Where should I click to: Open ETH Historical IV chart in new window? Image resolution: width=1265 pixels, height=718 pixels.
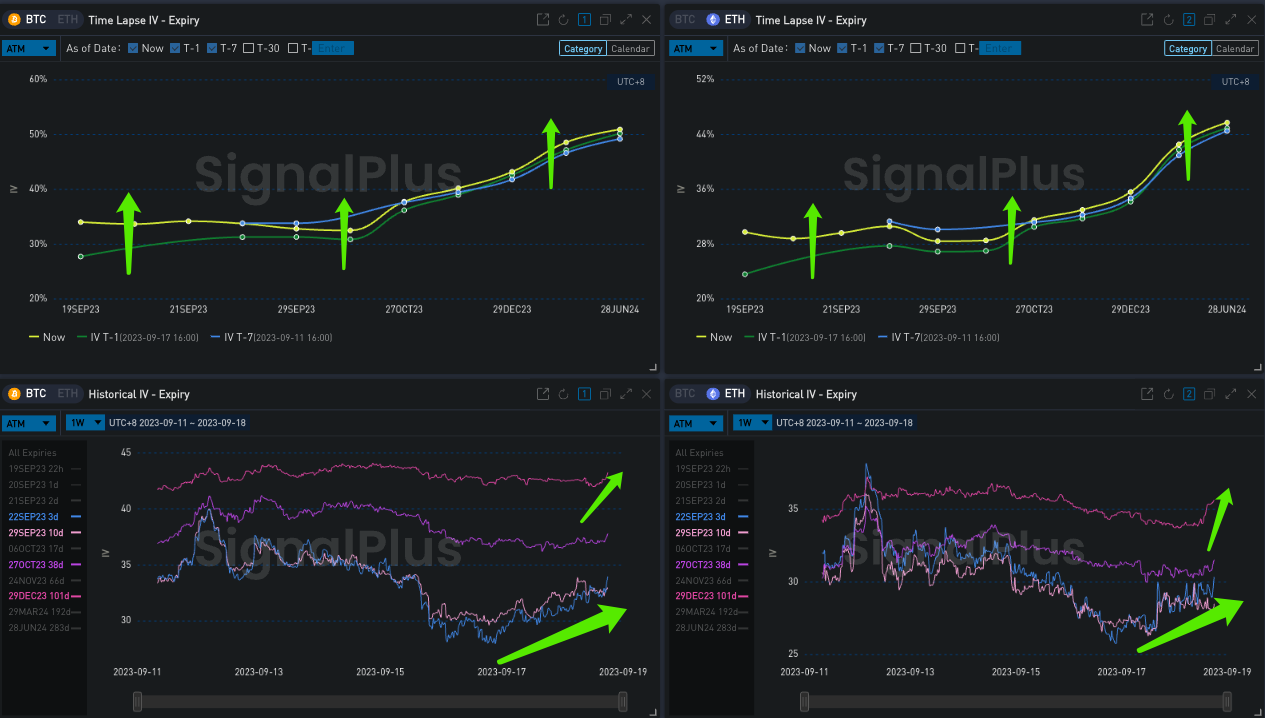click(1148, 394)
